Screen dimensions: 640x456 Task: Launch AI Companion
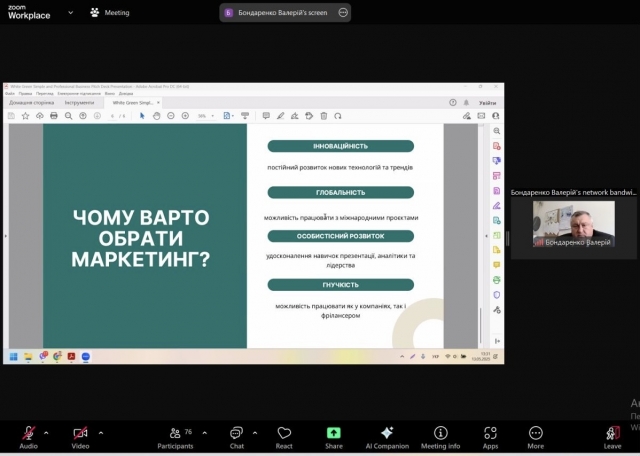pyautogui.click(x=387, y=435)
